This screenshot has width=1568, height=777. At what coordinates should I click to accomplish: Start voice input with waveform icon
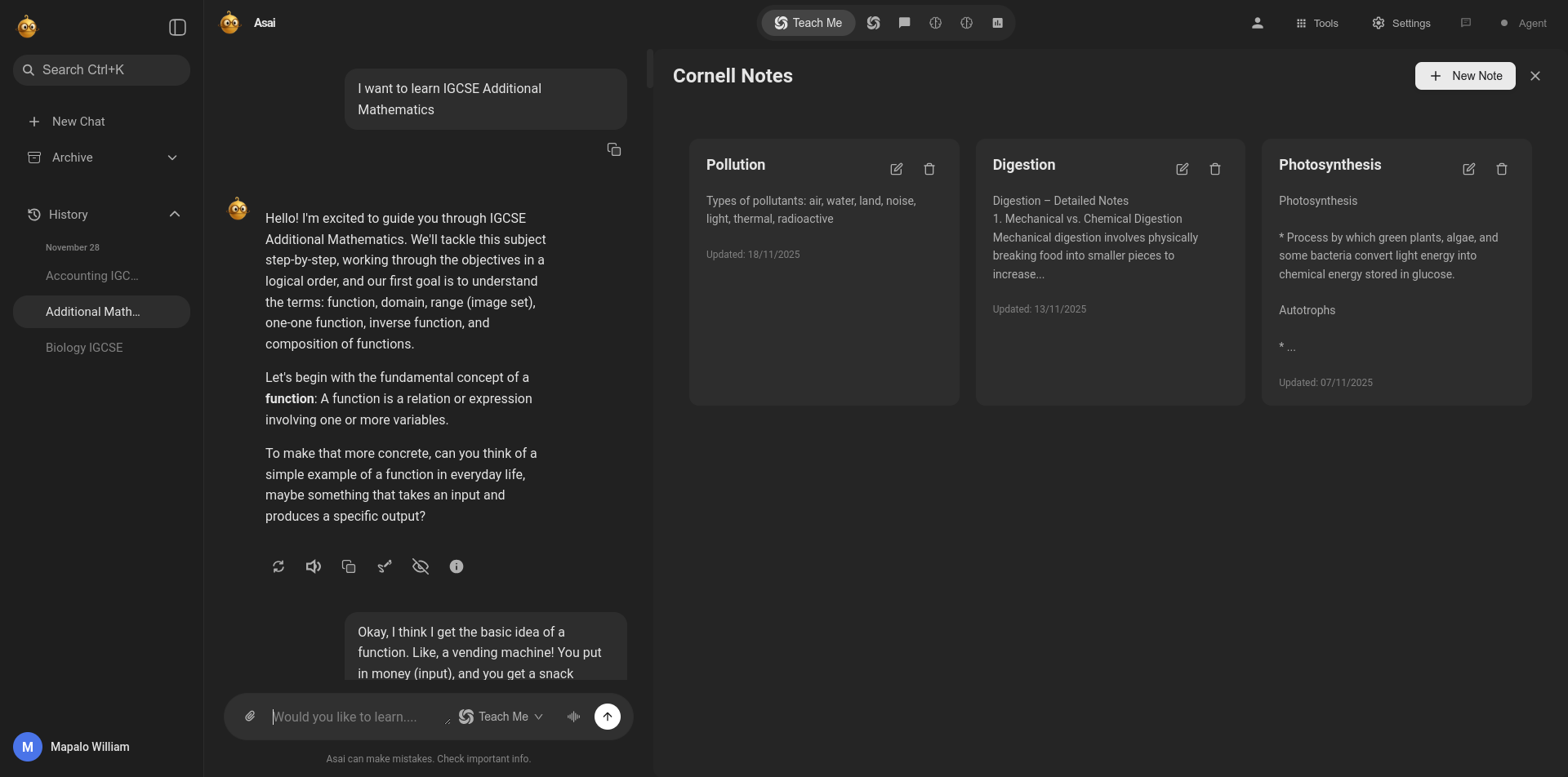pyautogui.click(x=573, y=717)
